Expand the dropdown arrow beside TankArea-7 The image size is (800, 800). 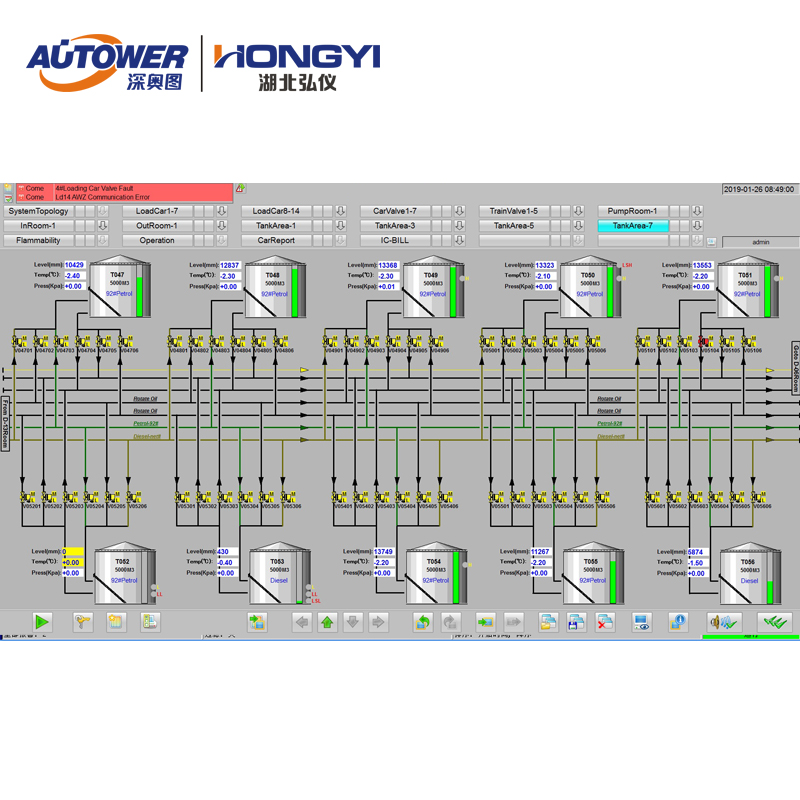[x=697, y=226]
